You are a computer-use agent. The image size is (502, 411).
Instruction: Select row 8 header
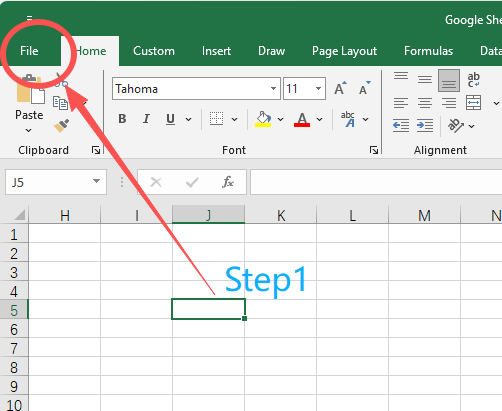pos(14,368)
